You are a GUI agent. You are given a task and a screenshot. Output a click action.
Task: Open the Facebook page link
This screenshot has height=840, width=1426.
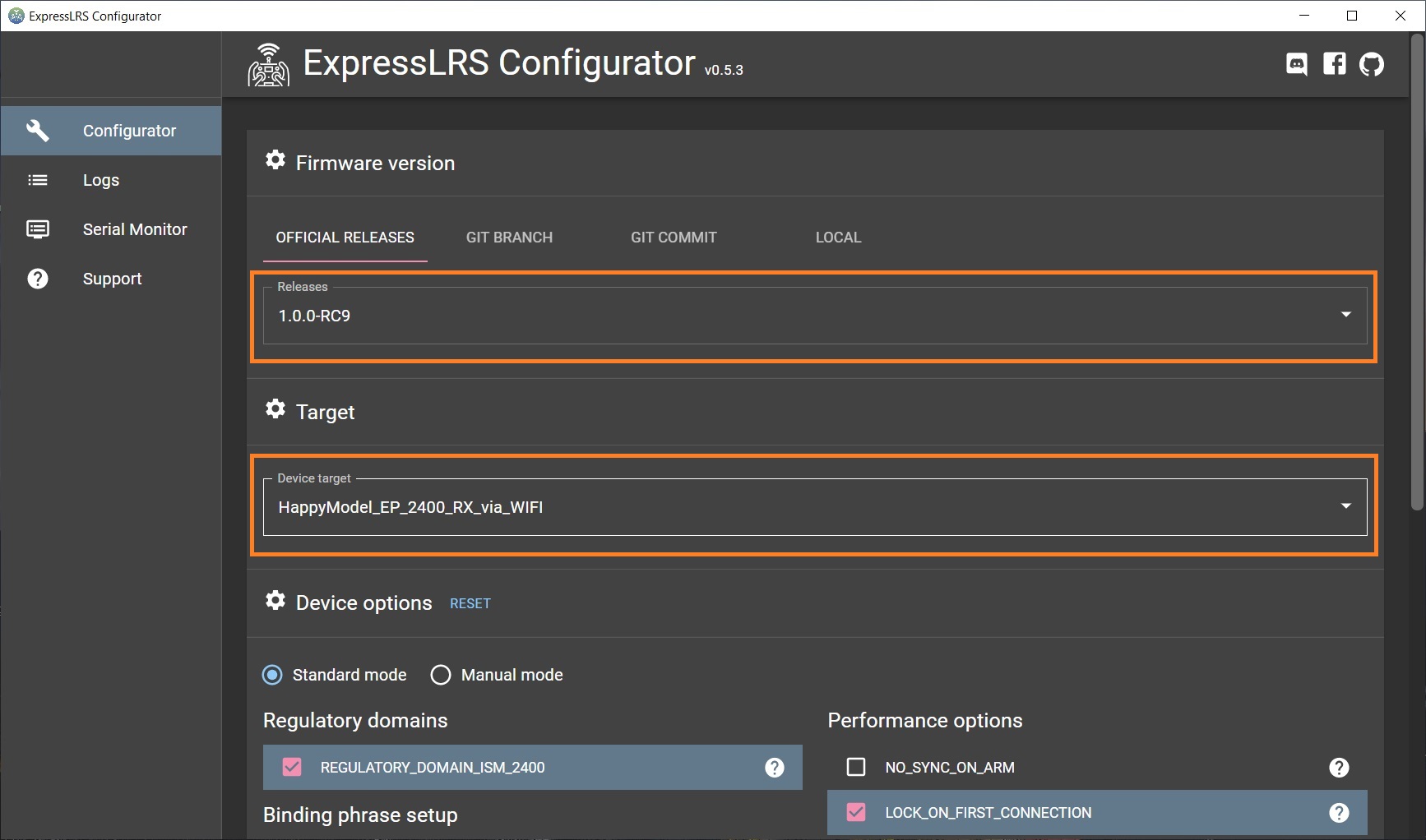click(1335, 63)
